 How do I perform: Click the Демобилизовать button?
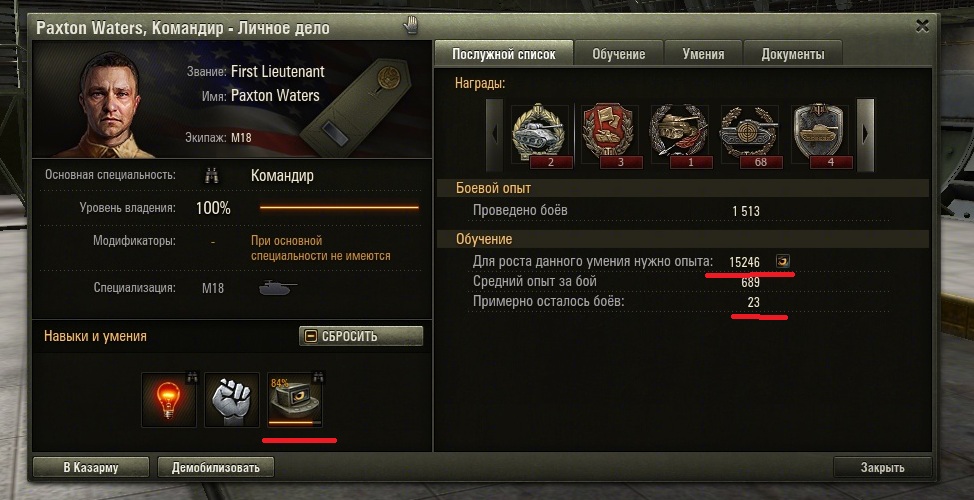click(216, 467)
